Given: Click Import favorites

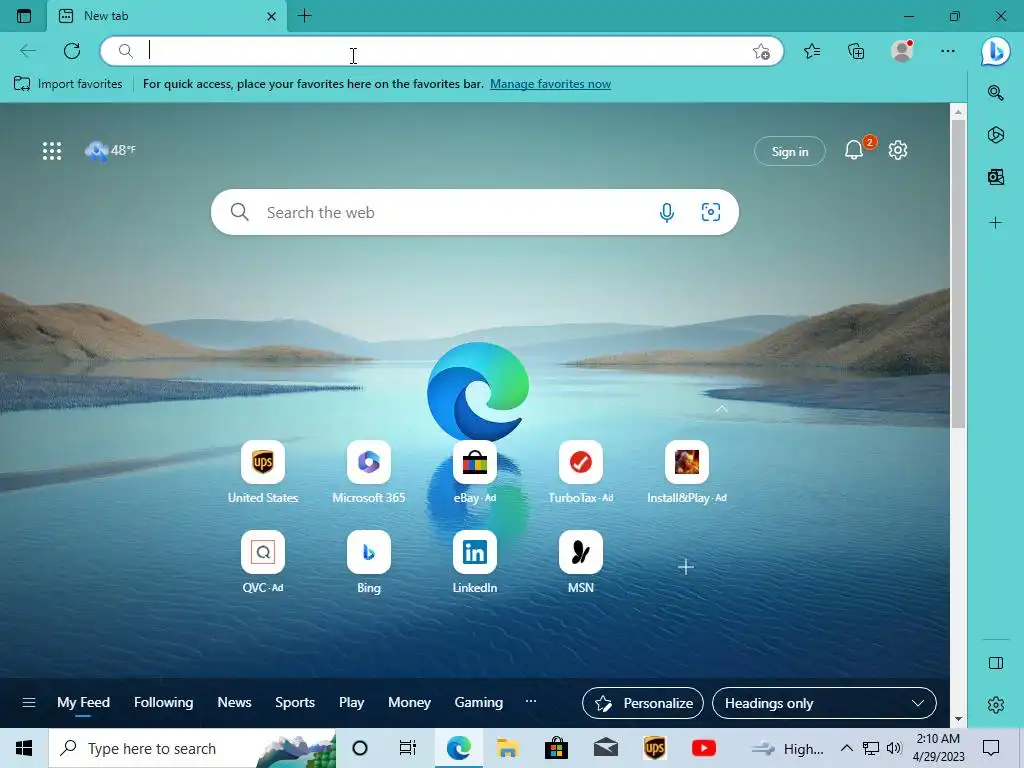Looking at the screenshot, I should 68,84.
